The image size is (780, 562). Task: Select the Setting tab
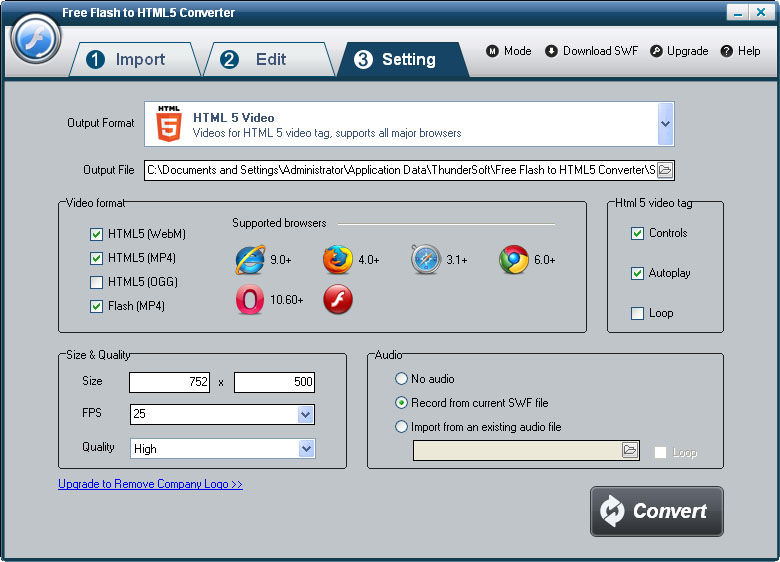(403, 59)
